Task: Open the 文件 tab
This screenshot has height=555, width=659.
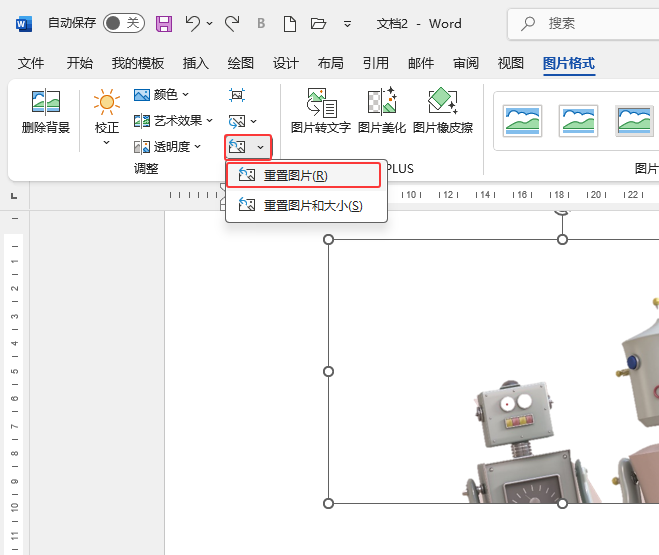Action: click(x=31, y=63)
